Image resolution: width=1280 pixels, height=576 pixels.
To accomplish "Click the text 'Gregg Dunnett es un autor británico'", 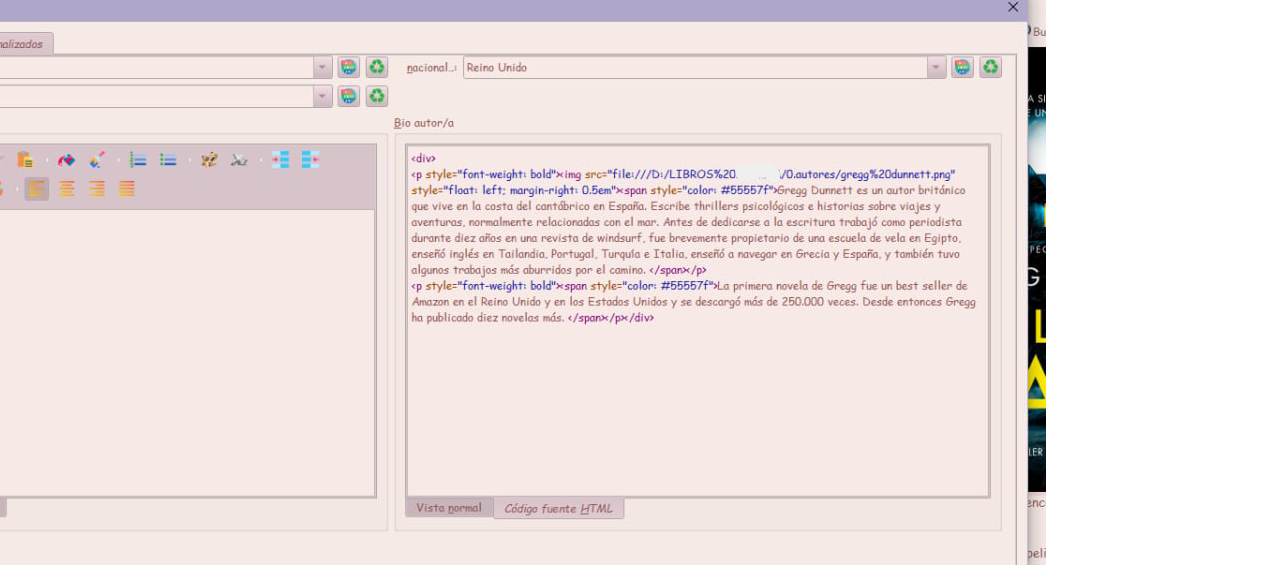I will point(871,190).
